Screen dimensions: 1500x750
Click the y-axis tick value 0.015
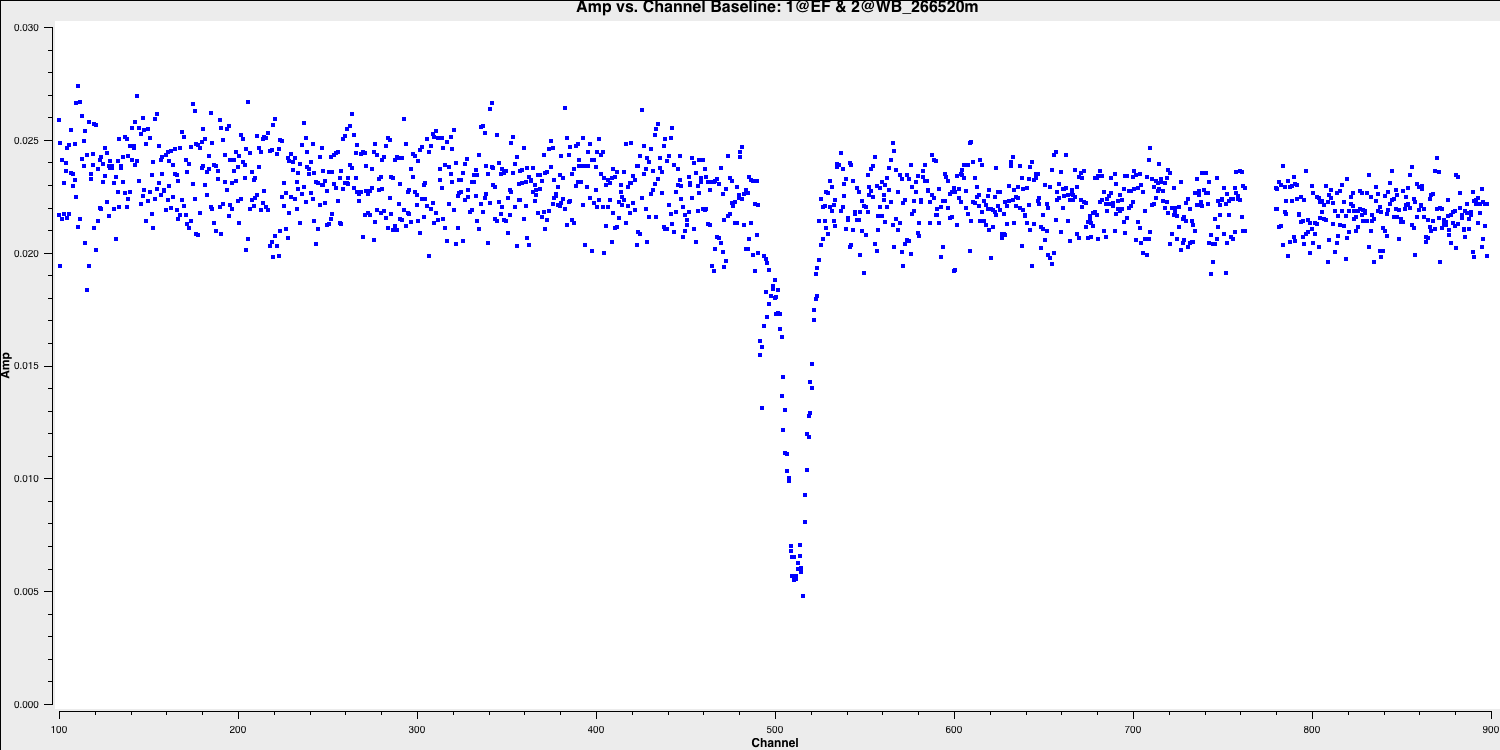click(x=25, y=366)
